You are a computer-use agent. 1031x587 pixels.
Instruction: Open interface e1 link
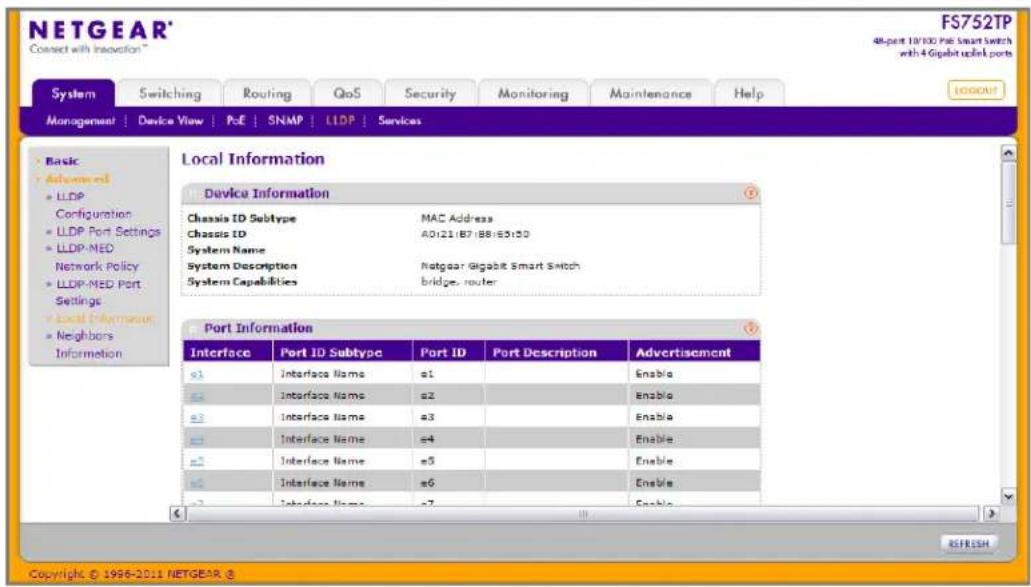coord(197,374)
